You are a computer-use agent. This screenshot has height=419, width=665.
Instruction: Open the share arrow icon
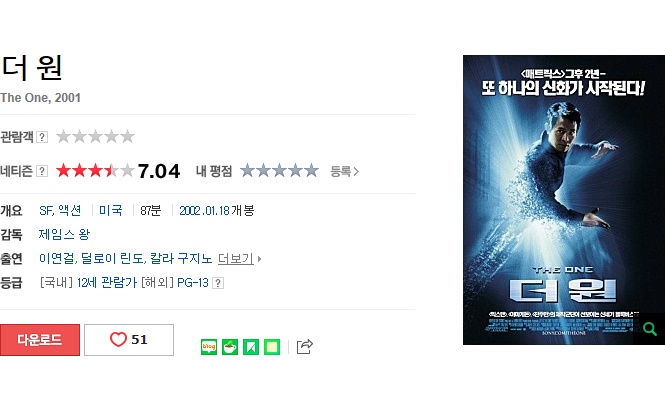pyautogui.click(x=305, y=346)
